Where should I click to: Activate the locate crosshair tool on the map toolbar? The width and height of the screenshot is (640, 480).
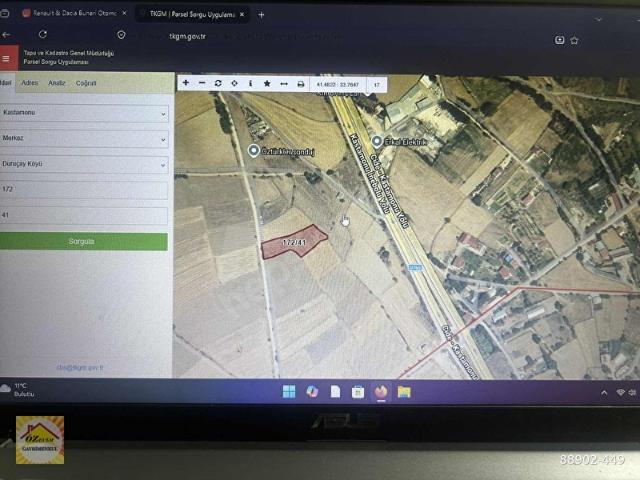point(234,83)
